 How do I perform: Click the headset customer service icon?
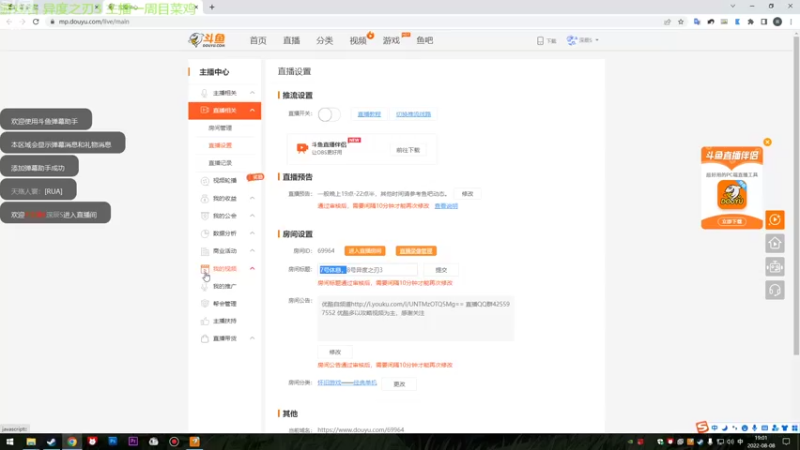[774, 290]
